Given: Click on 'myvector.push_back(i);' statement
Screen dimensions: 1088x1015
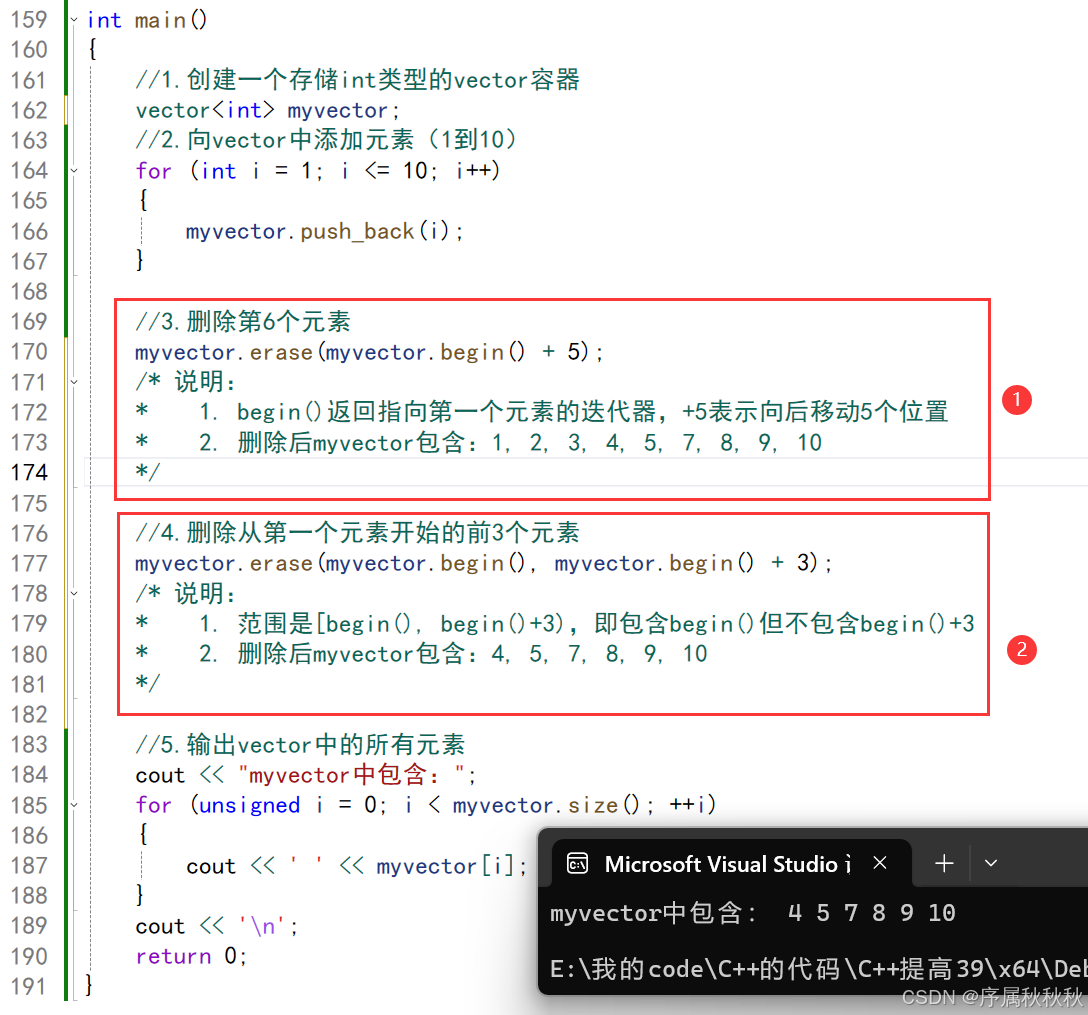Looking at the screenshot, I should tap(325, 231).
